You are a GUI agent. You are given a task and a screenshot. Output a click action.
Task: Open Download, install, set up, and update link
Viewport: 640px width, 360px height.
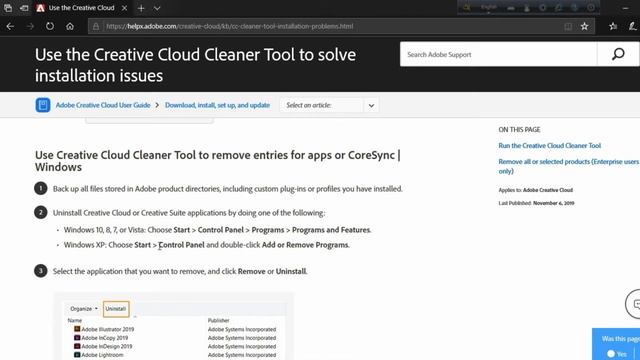(x=218, y=105)
